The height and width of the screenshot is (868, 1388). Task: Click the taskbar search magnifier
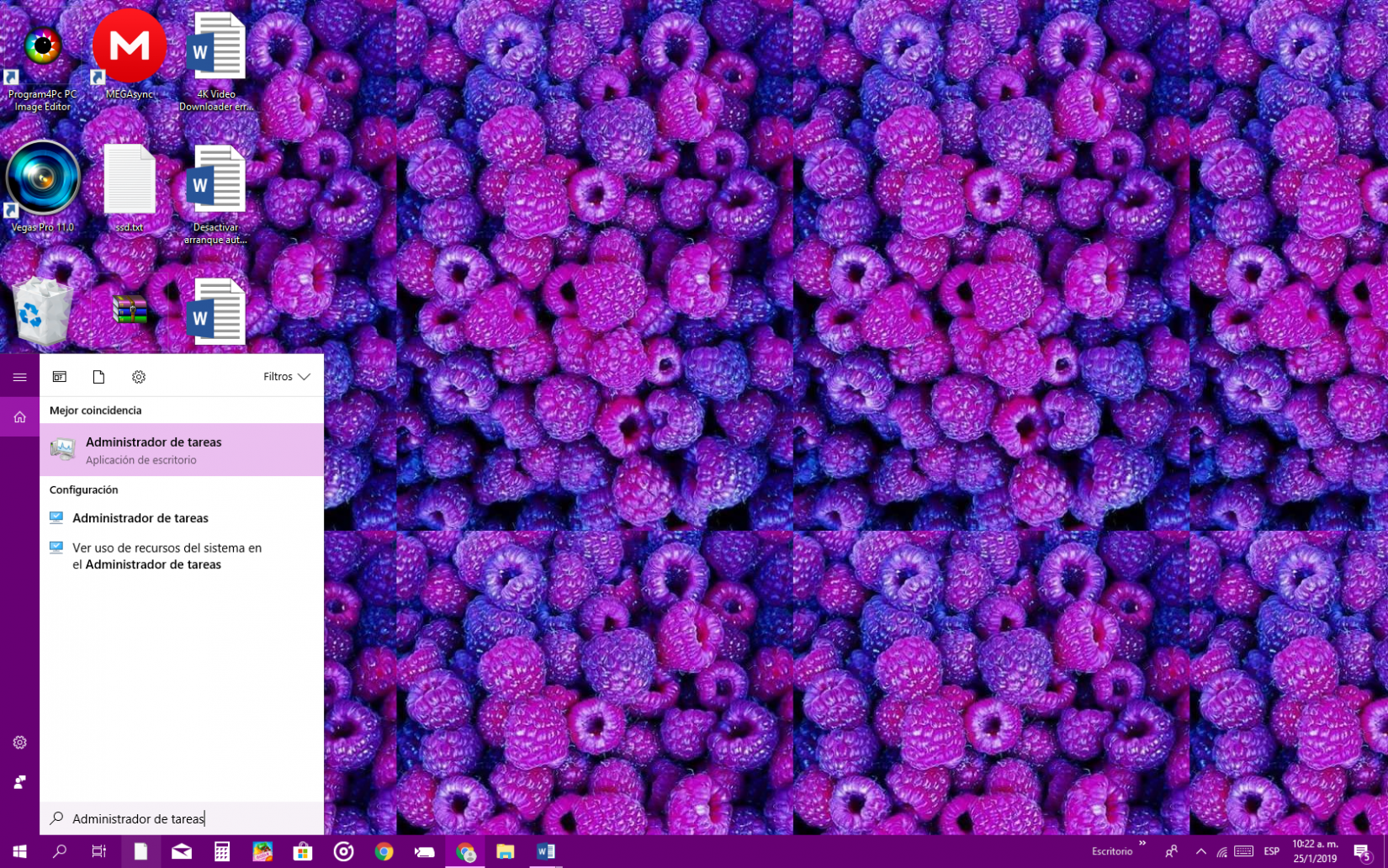tap(59, 851)
